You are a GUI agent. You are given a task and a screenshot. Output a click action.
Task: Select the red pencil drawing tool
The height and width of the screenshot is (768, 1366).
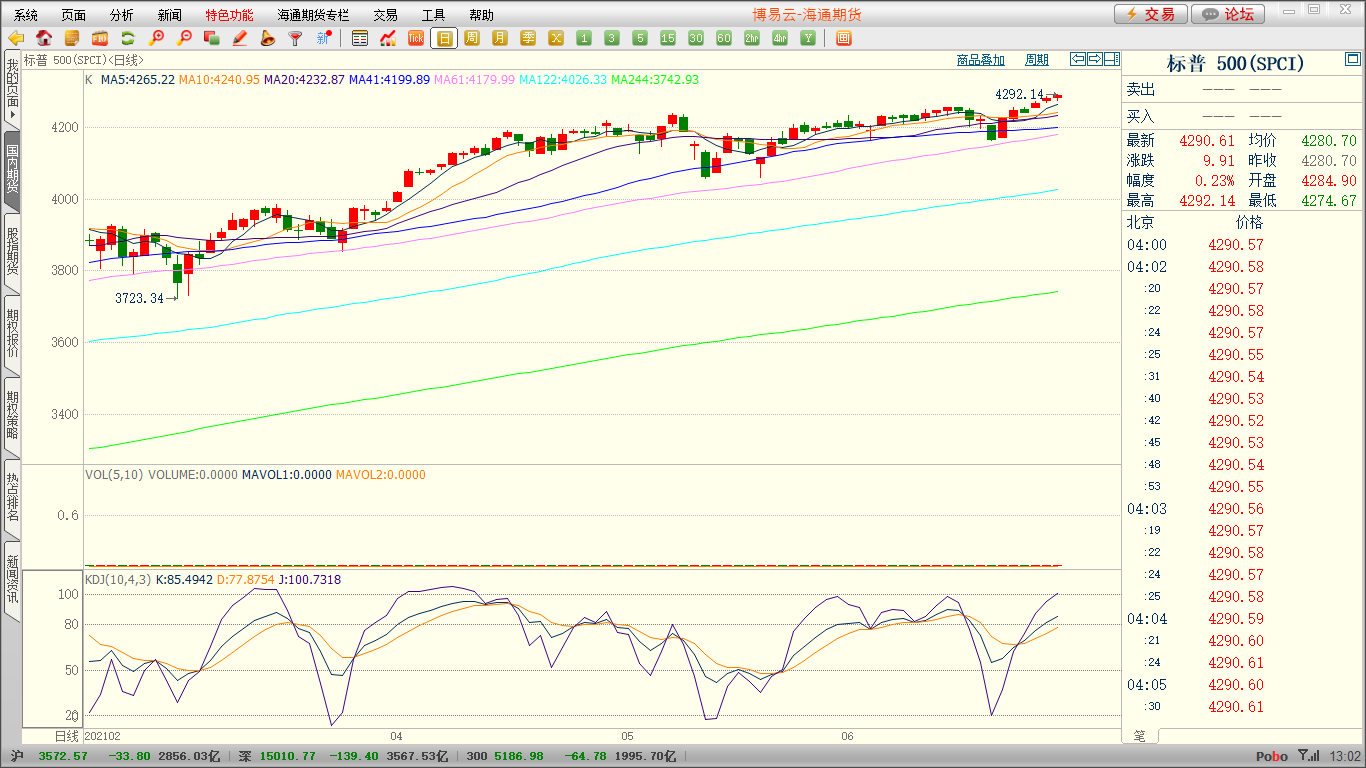(239, 39)
